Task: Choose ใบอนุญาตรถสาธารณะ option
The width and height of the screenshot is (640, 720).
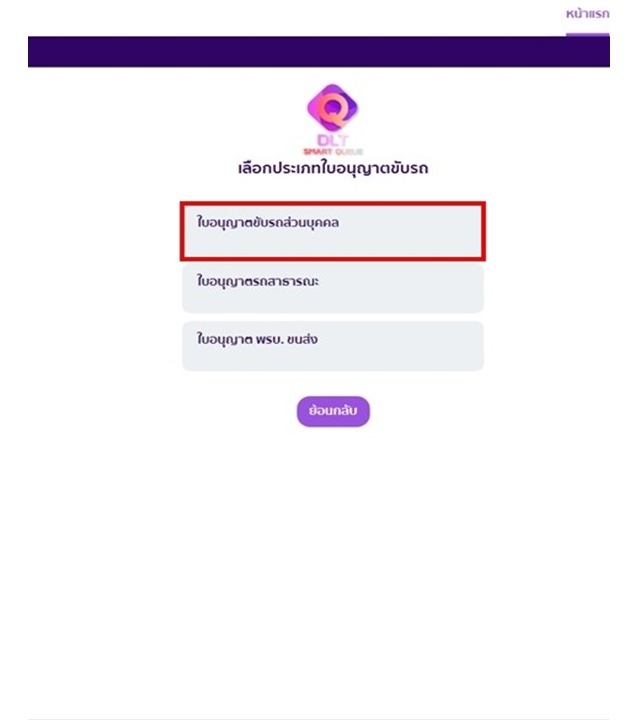Action: (333, 288)
